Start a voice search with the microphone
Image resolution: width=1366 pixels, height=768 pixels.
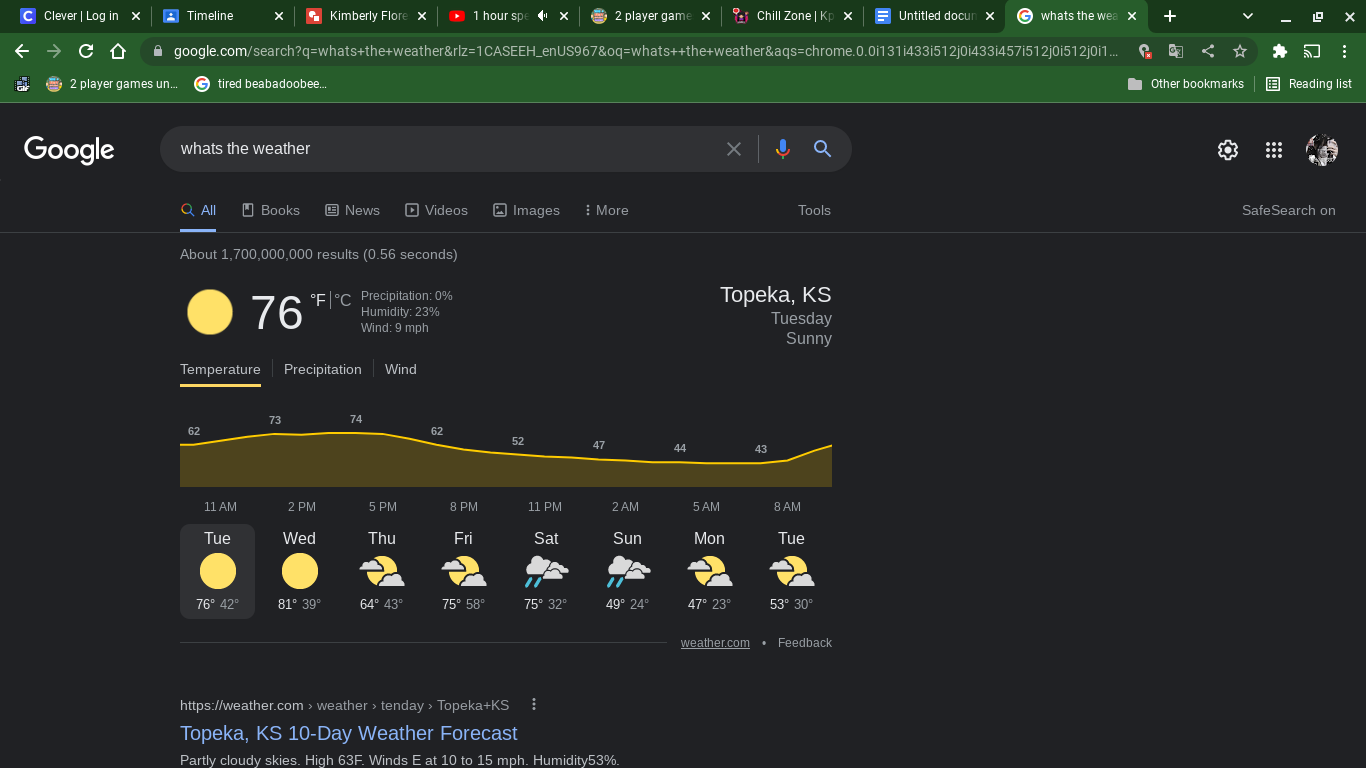[x=782, y=149]
